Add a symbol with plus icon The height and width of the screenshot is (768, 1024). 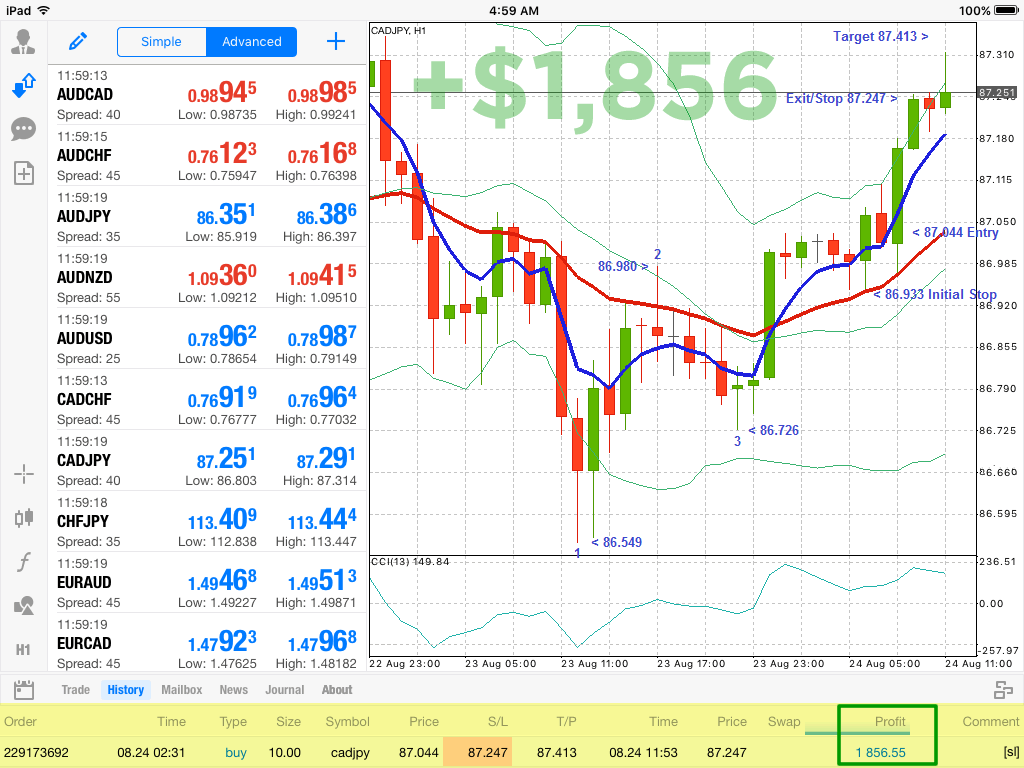pos(336,41)
